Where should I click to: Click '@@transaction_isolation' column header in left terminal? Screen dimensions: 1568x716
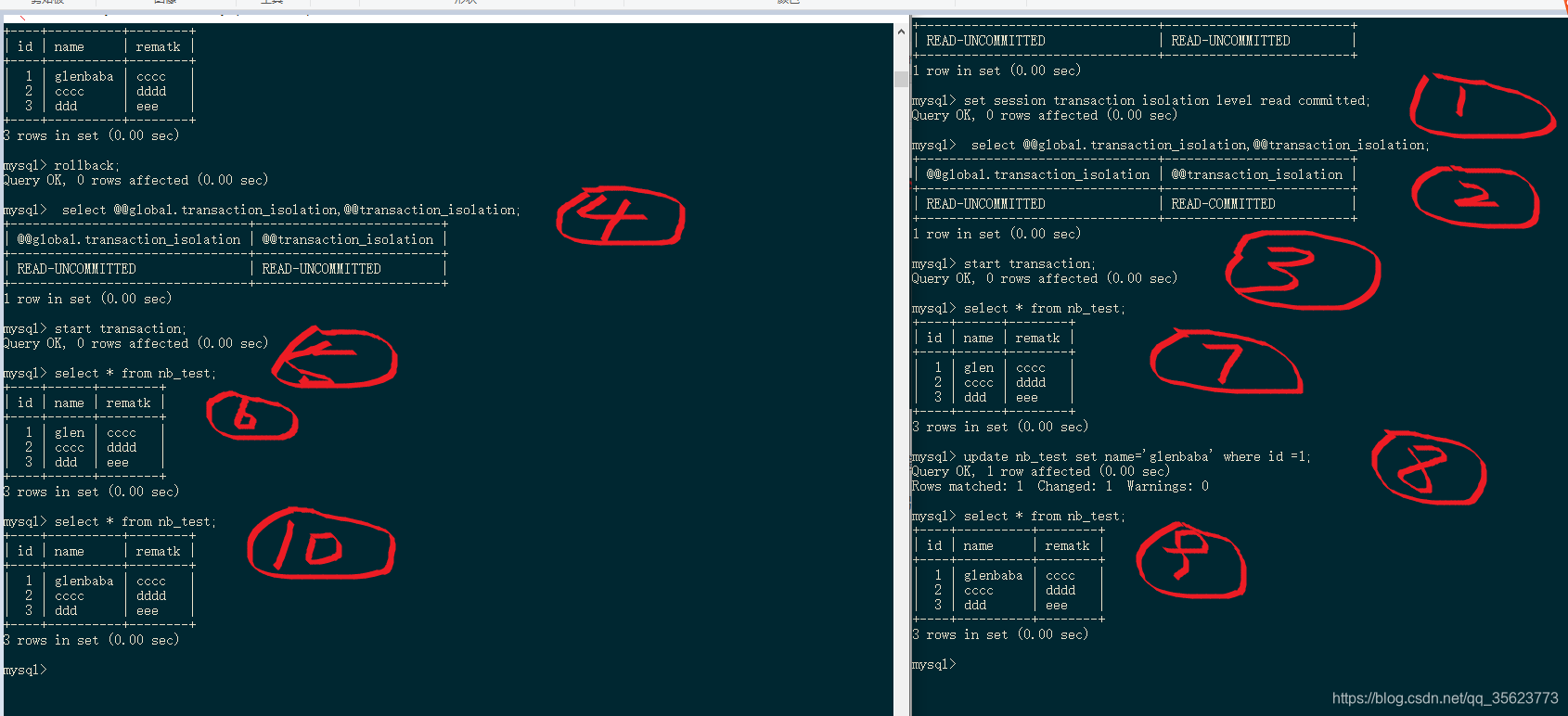(x=347, y=240)
